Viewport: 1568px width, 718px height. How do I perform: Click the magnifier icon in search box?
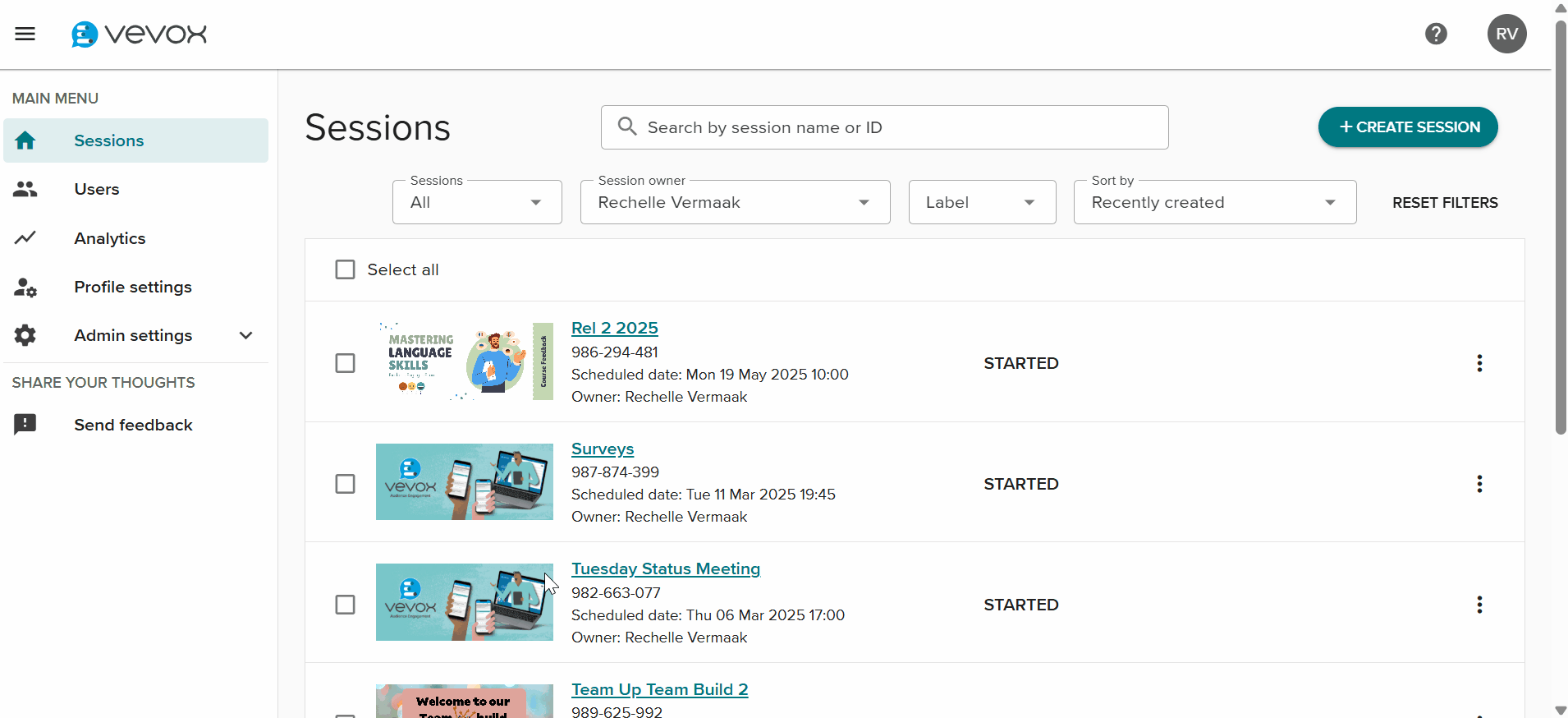[x=627, y=127]
